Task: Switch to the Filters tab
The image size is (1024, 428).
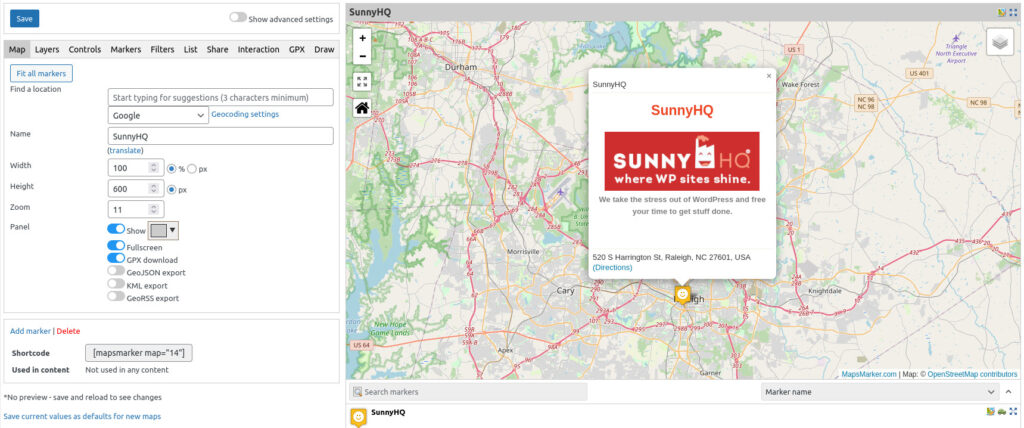Action: [x=163, y=50]
